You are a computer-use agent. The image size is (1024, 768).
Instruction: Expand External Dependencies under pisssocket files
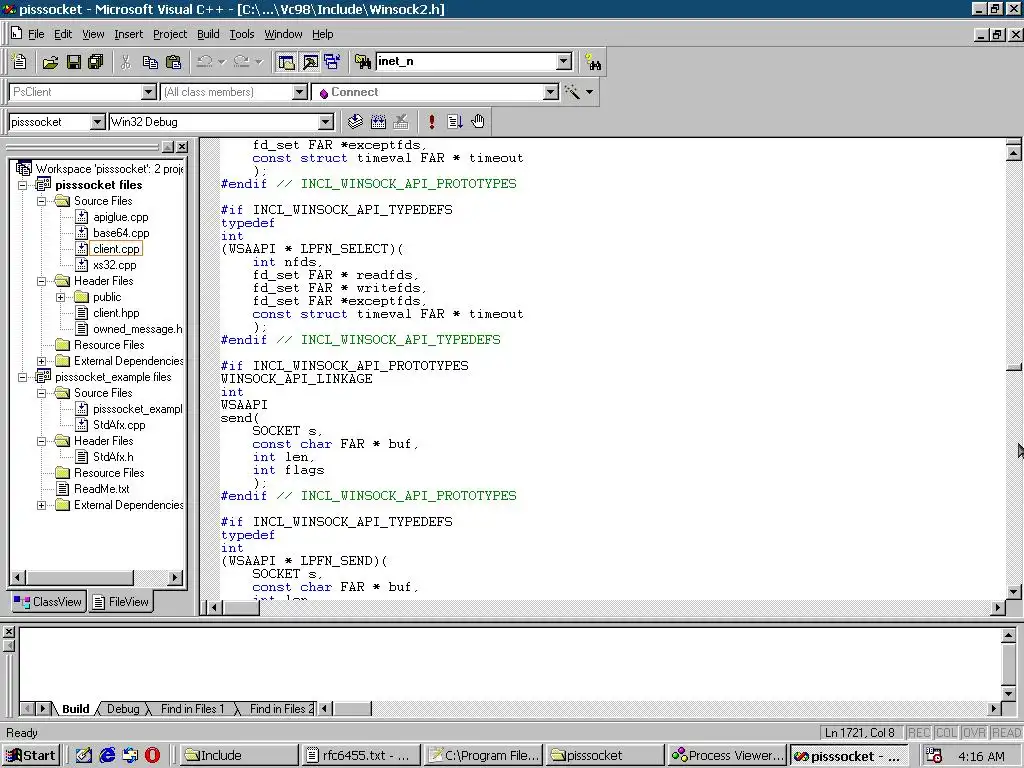[42, 361]
